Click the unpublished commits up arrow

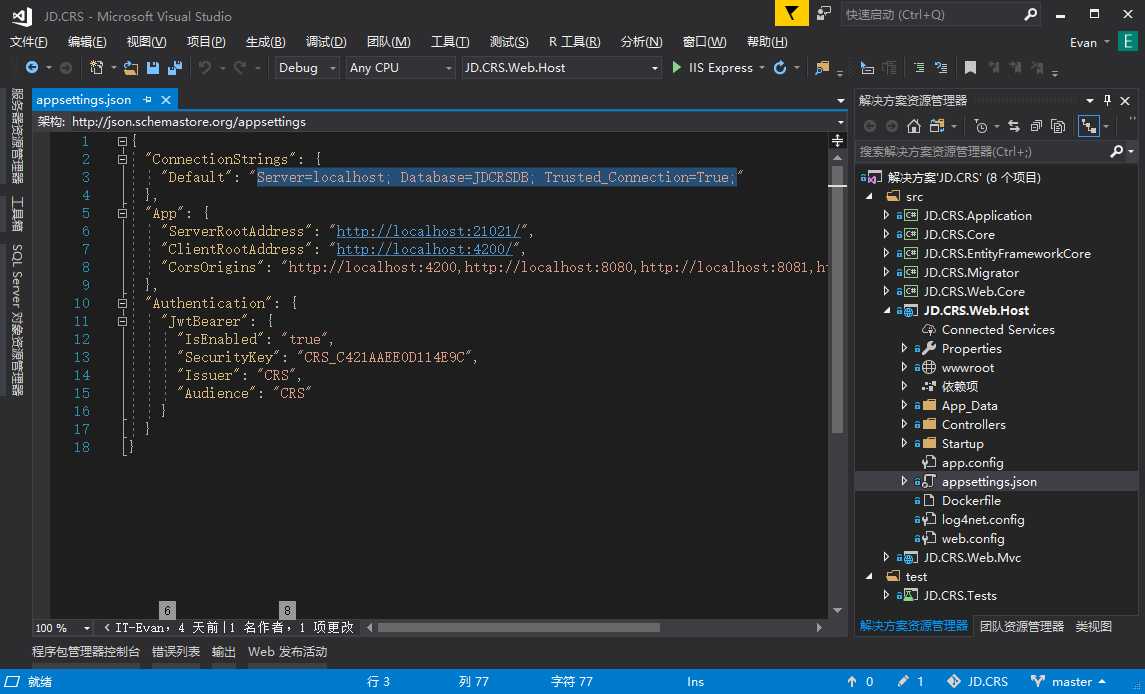click(851, 681)
